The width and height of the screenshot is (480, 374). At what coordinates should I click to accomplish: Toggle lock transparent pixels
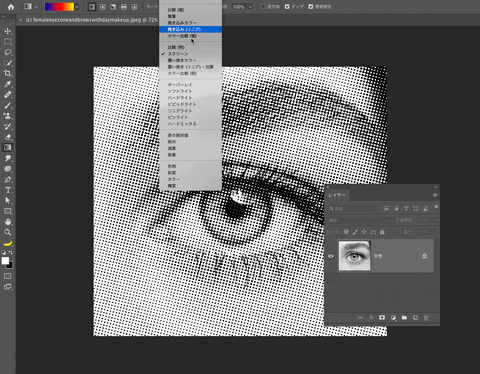click(x=346, y=232)
